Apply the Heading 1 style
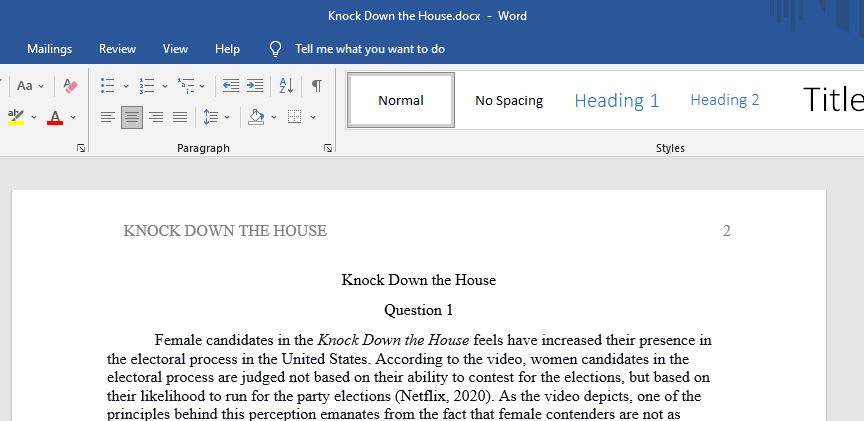This screenshot has width=864, height=421. click(x=617, y=100)
